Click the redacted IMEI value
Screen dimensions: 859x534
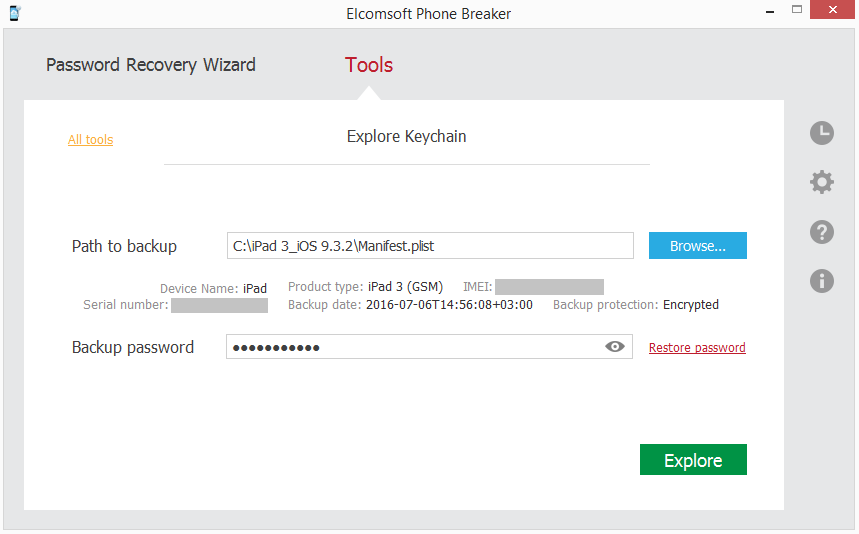[549, 287]
